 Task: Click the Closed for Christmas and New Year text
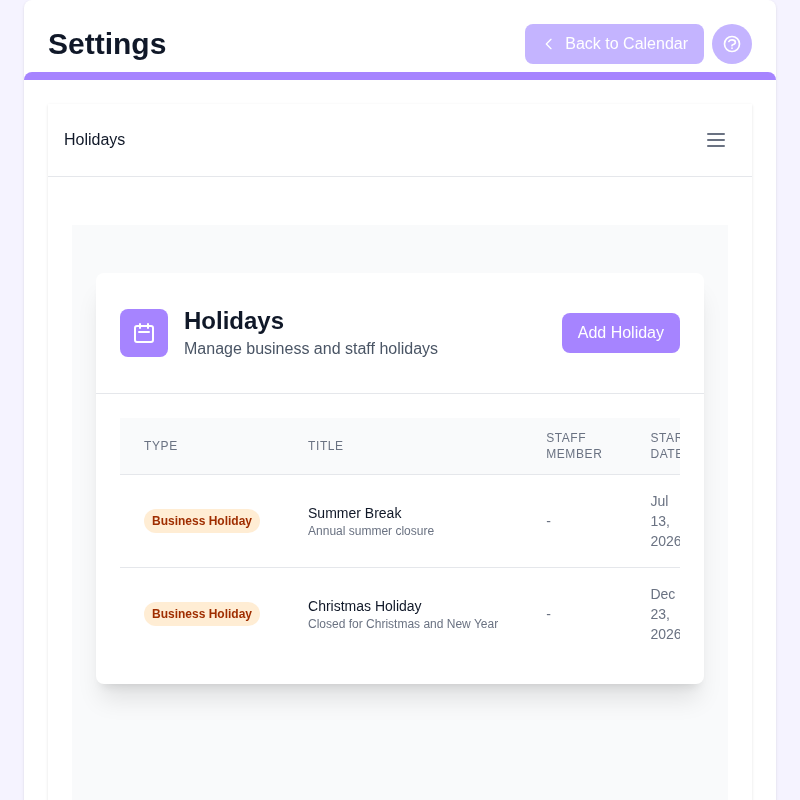coord(403,624)
